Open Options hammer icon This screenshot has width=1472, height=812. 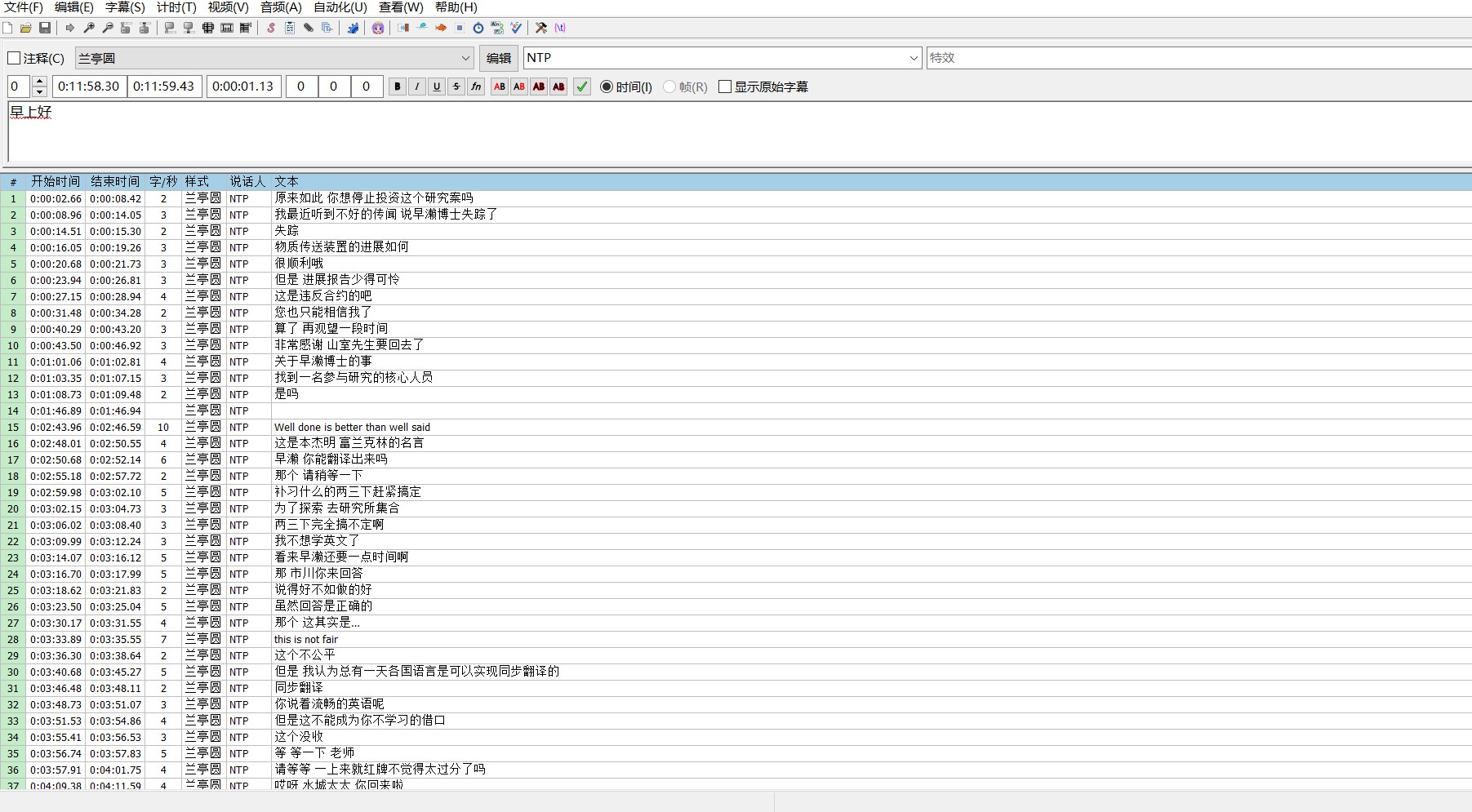(541, 28)
